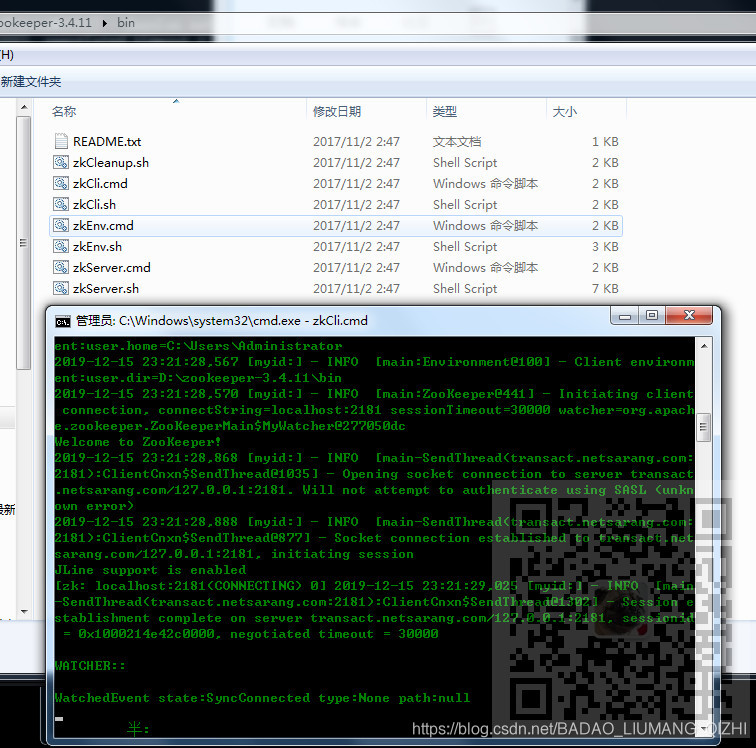Select the zkCli.sh file name

click(x=94, y=205)
